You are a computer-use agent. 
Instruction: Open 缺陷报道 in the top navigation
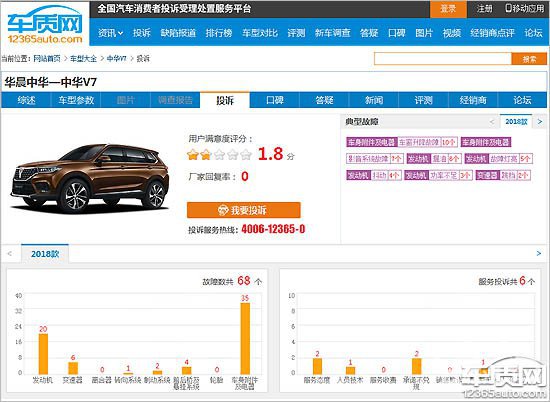pos(178,33)
